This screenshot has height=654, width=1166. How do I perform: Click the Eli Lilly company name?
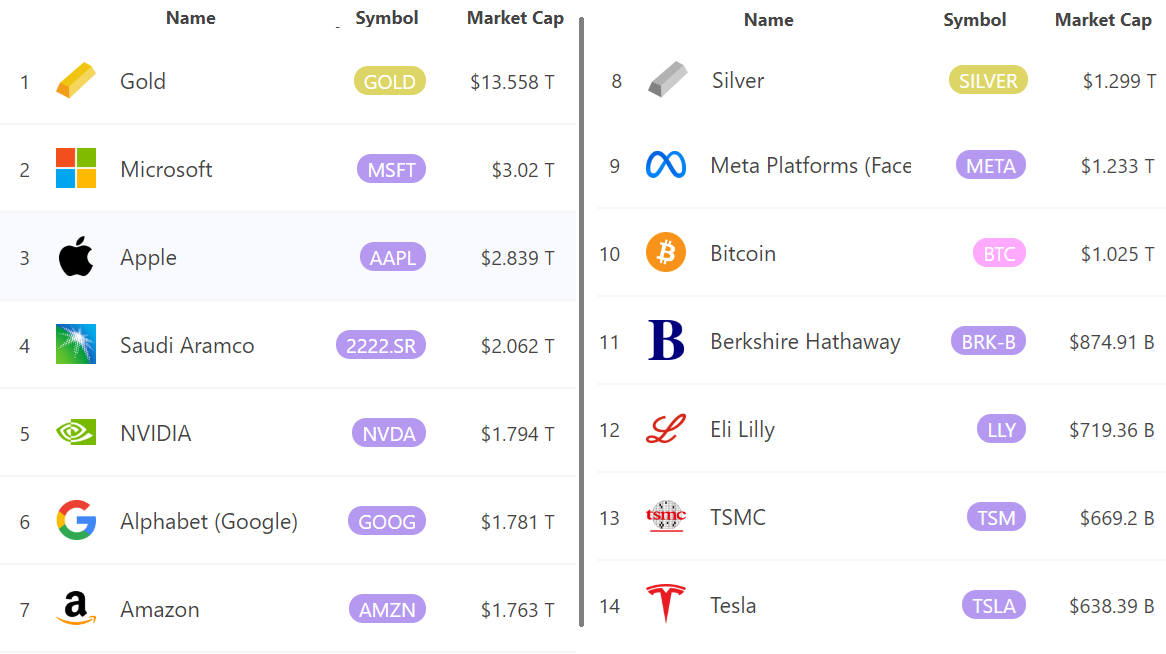pos(742,429)
